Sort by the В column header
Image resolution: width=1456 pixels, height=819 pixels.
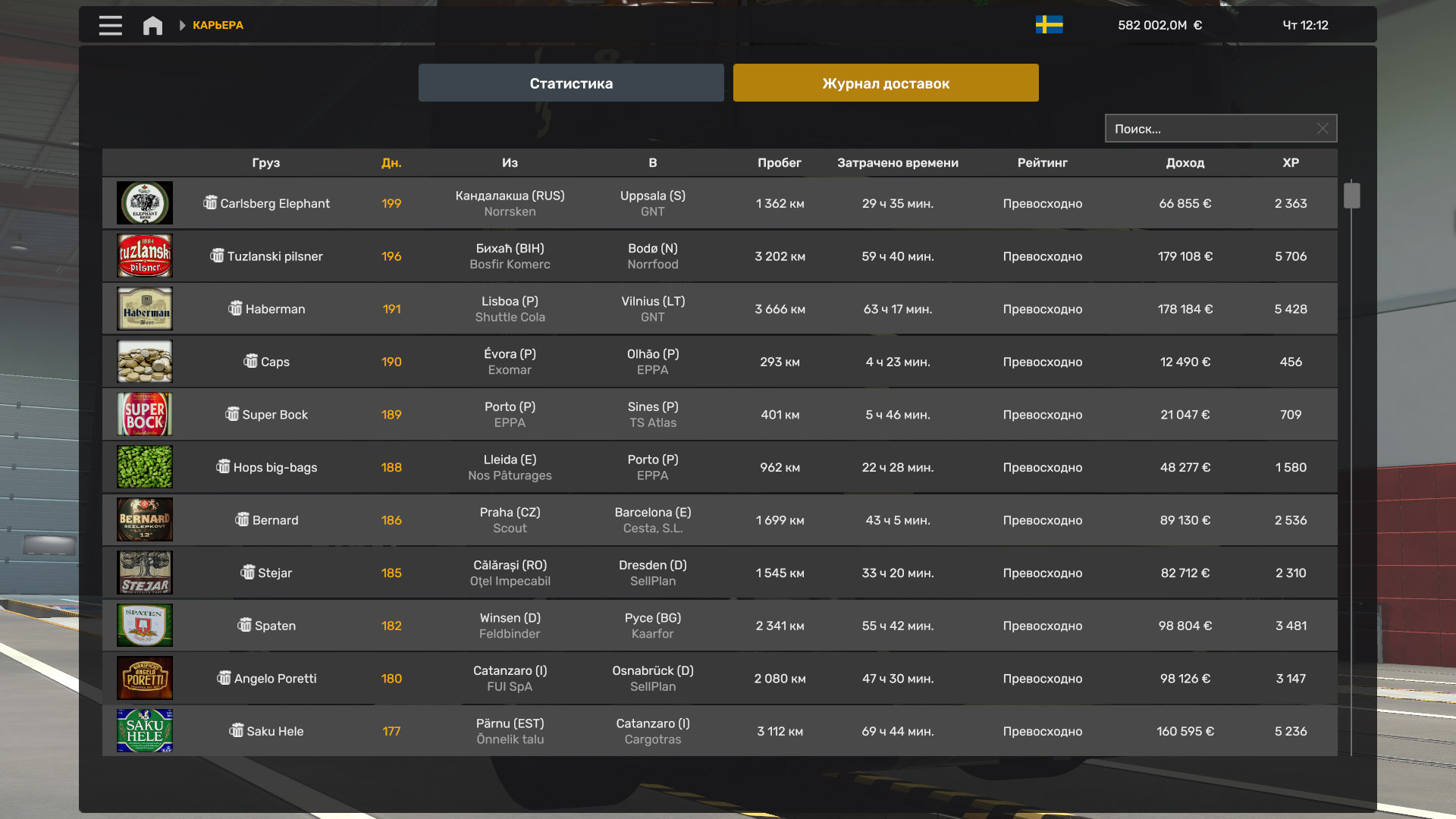pos(653,162)
